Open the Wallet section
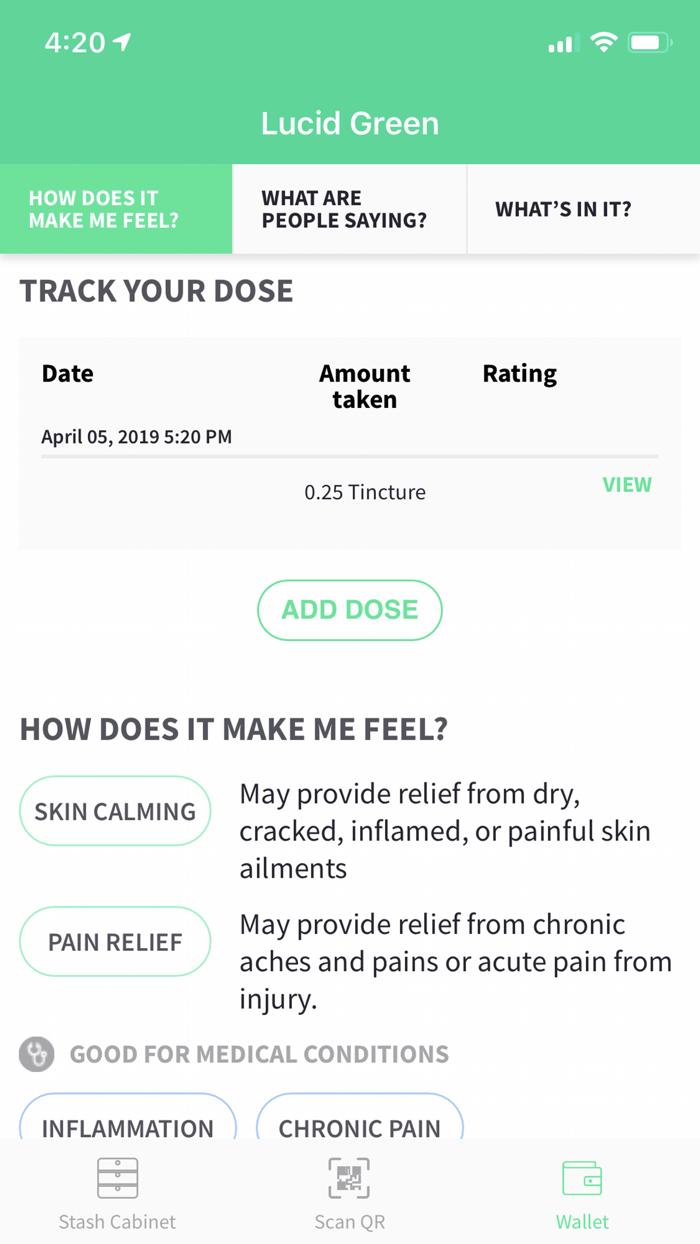700x1244 pixels. pyautogui.click(x=583, y=1190)
